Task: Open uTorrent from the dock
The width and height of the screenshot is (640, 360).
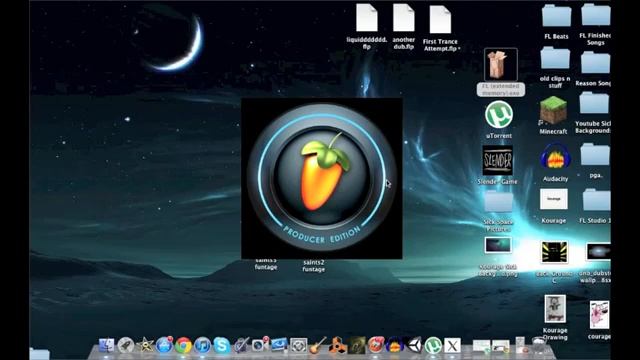Action: (433, 346)
